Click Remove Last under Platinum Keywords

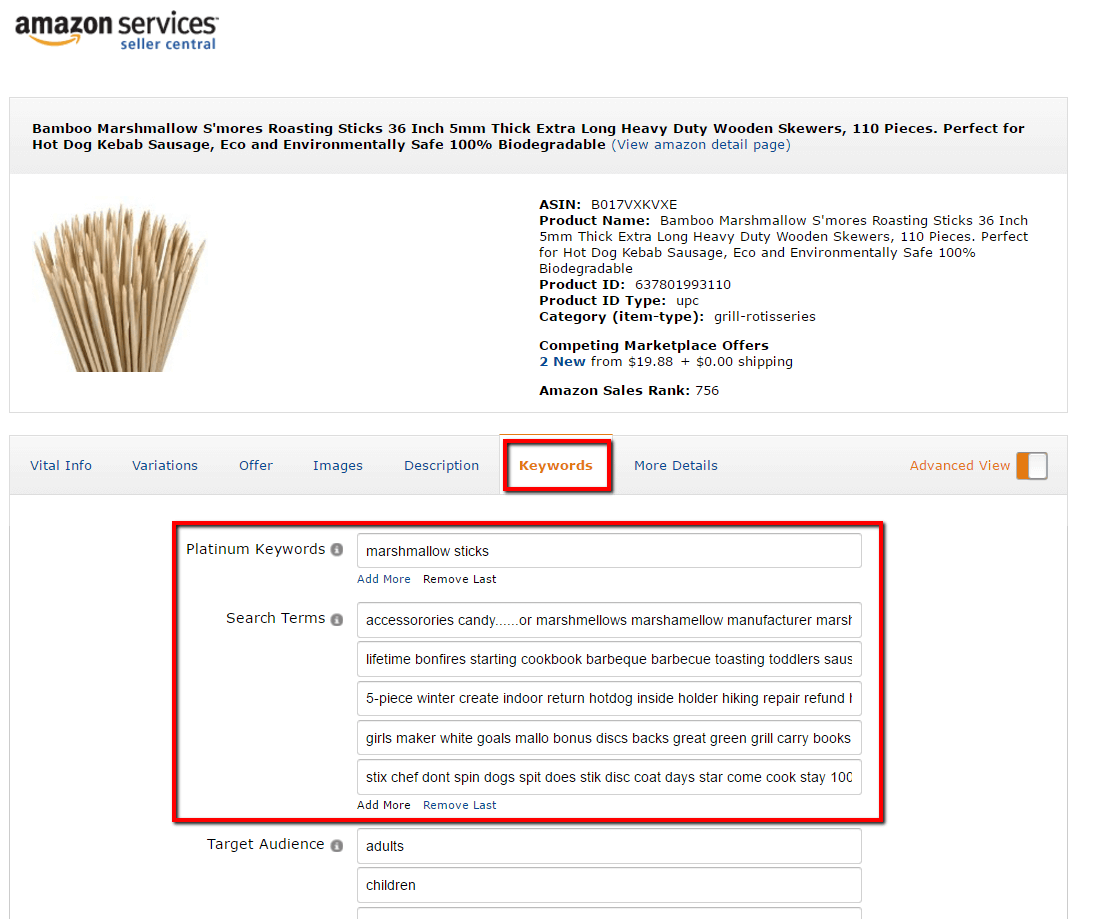pos(459,579)
